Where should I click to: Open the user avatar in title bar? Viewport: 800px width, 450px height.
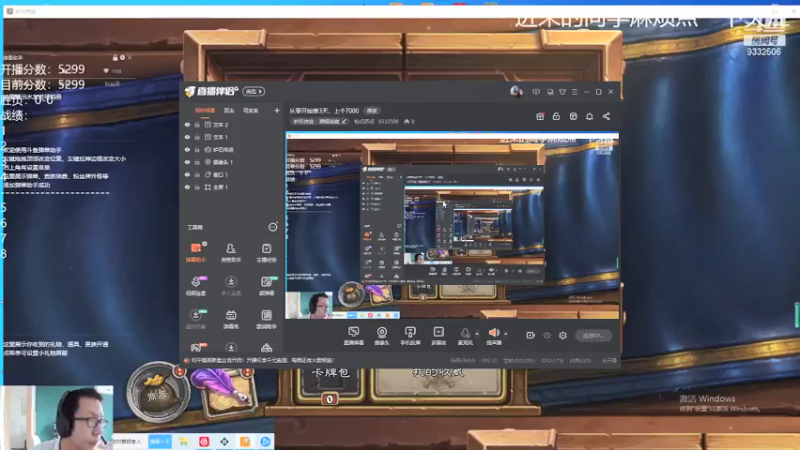(516, 91)
